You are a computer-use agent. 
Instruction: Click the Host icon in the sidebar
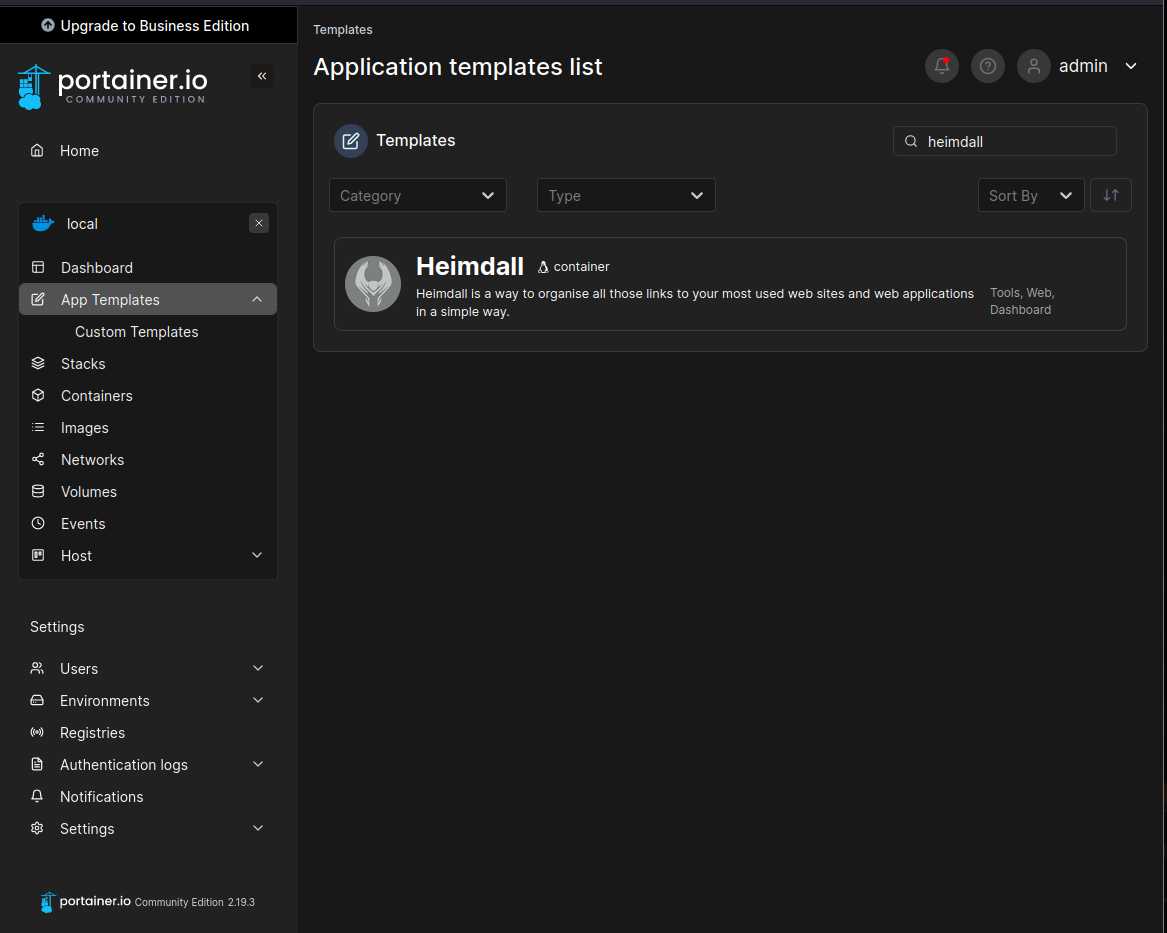(38, 555)
